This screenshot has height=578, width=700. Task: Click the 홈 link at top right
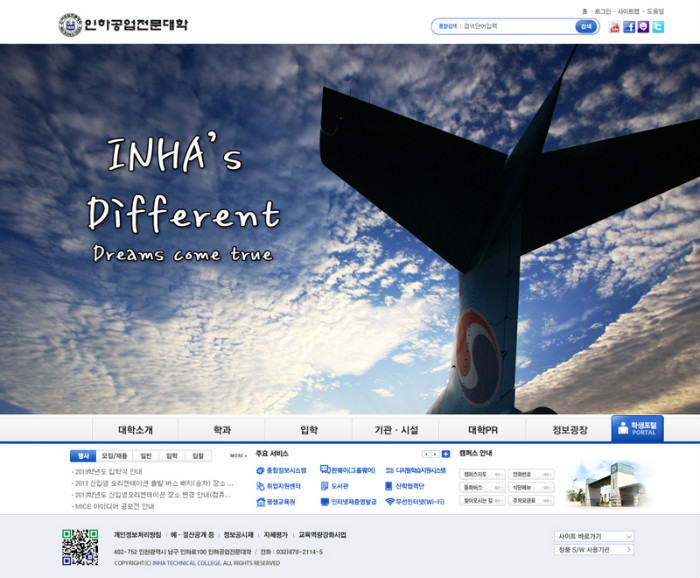(x=585, y=11)
